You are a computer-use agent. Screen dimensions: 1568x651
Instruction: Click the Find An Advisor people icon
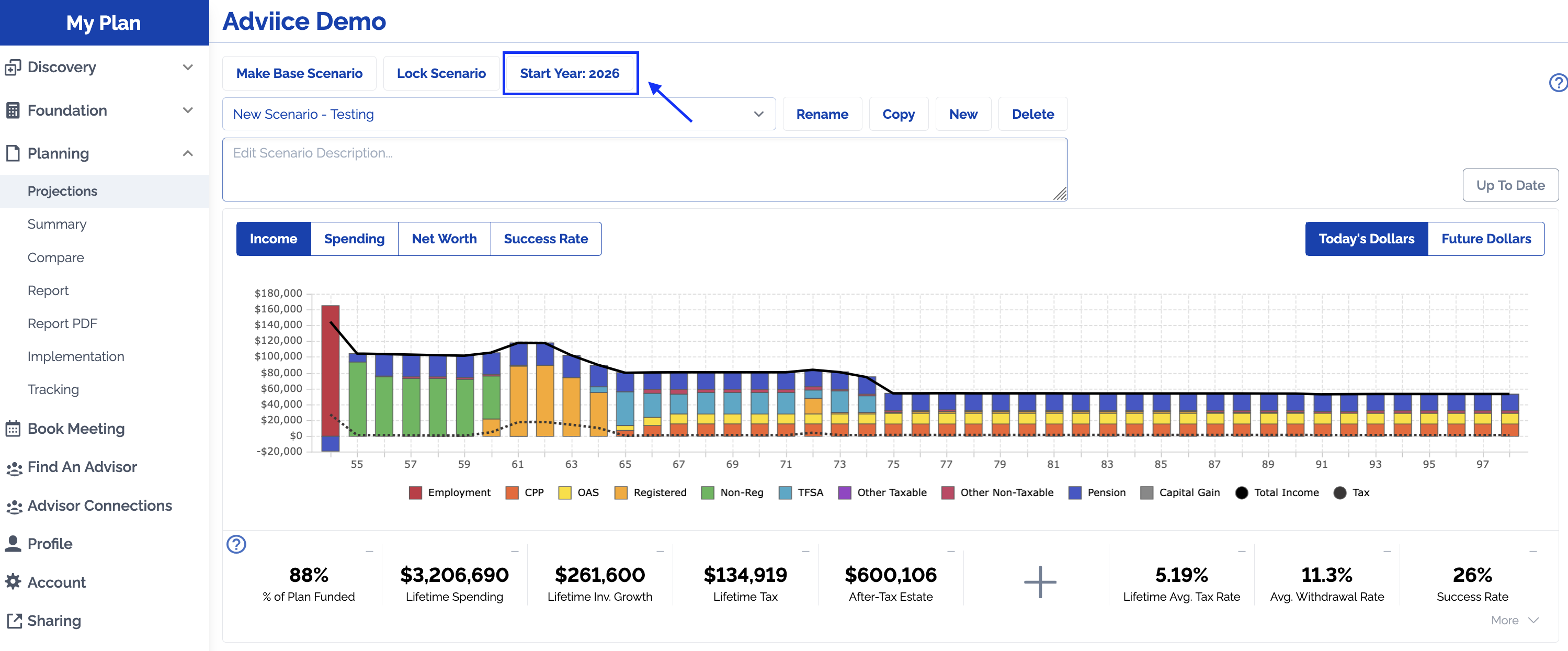(x=14, y=468)
